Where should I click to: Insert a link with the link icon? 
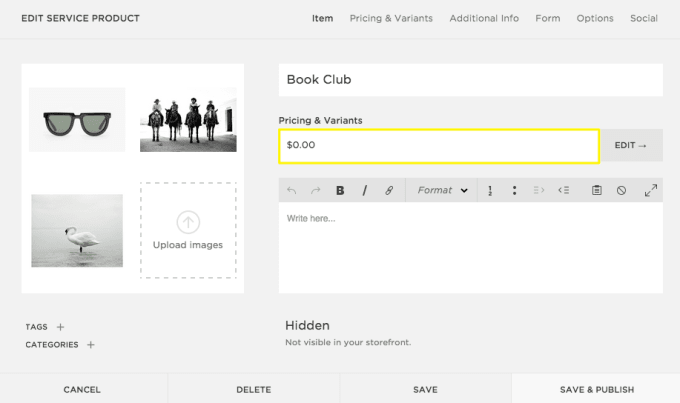pos(389,190)
